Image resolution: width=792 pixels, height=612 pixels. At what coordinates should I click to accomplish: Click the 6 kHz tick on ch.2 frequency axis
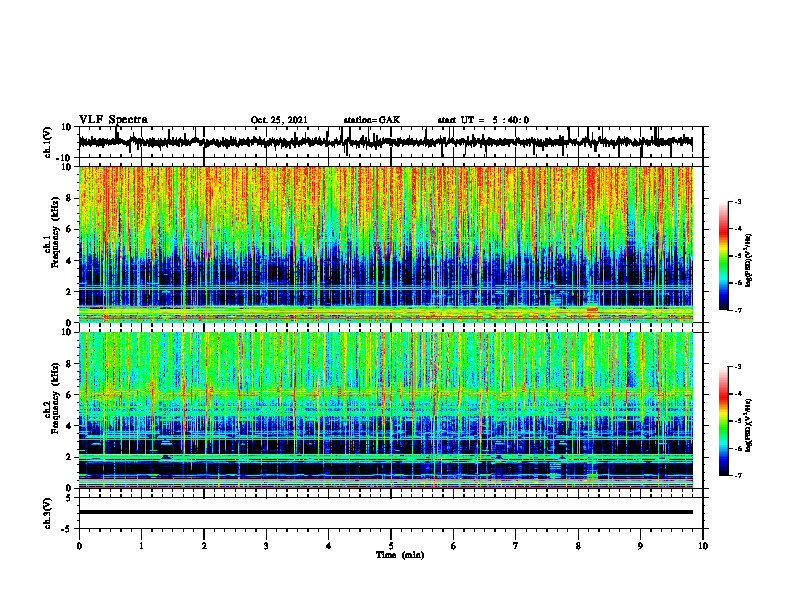[x=69, y=395]
